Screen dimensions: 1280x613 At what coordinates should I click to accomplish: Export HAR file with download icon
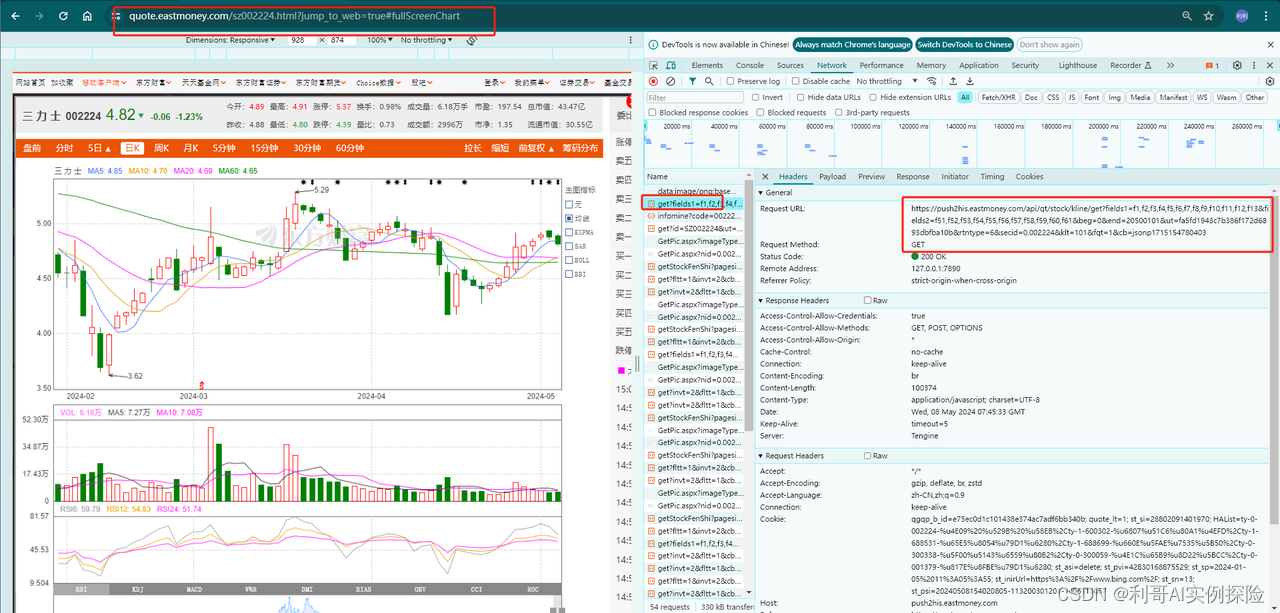click(969, 81)
